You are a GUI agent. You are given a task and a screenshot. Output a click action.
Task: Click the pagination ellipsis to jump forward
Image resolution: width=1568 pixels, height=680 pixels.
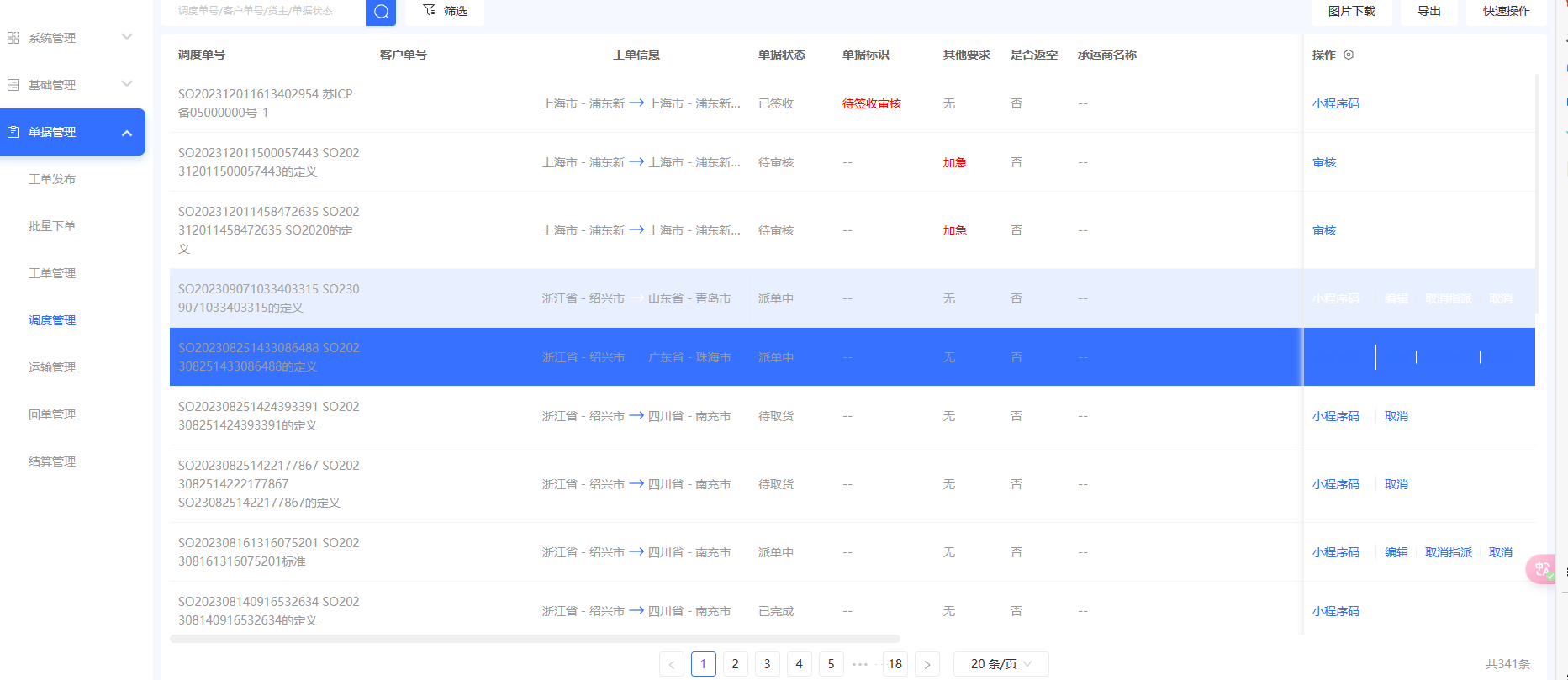pos(860,664)
